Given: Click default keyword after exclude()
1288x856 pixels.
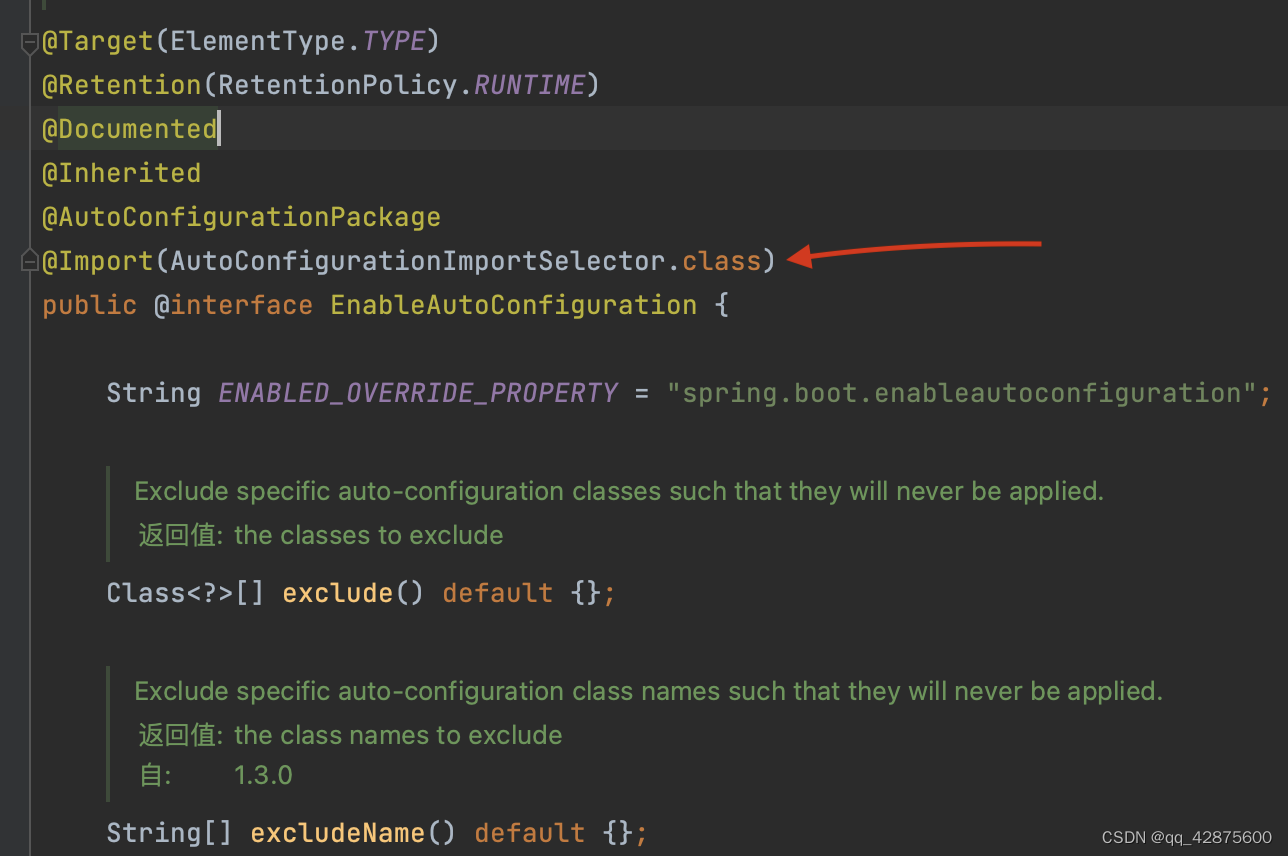Looking at the screenshot, I should (x=498, y=593).
